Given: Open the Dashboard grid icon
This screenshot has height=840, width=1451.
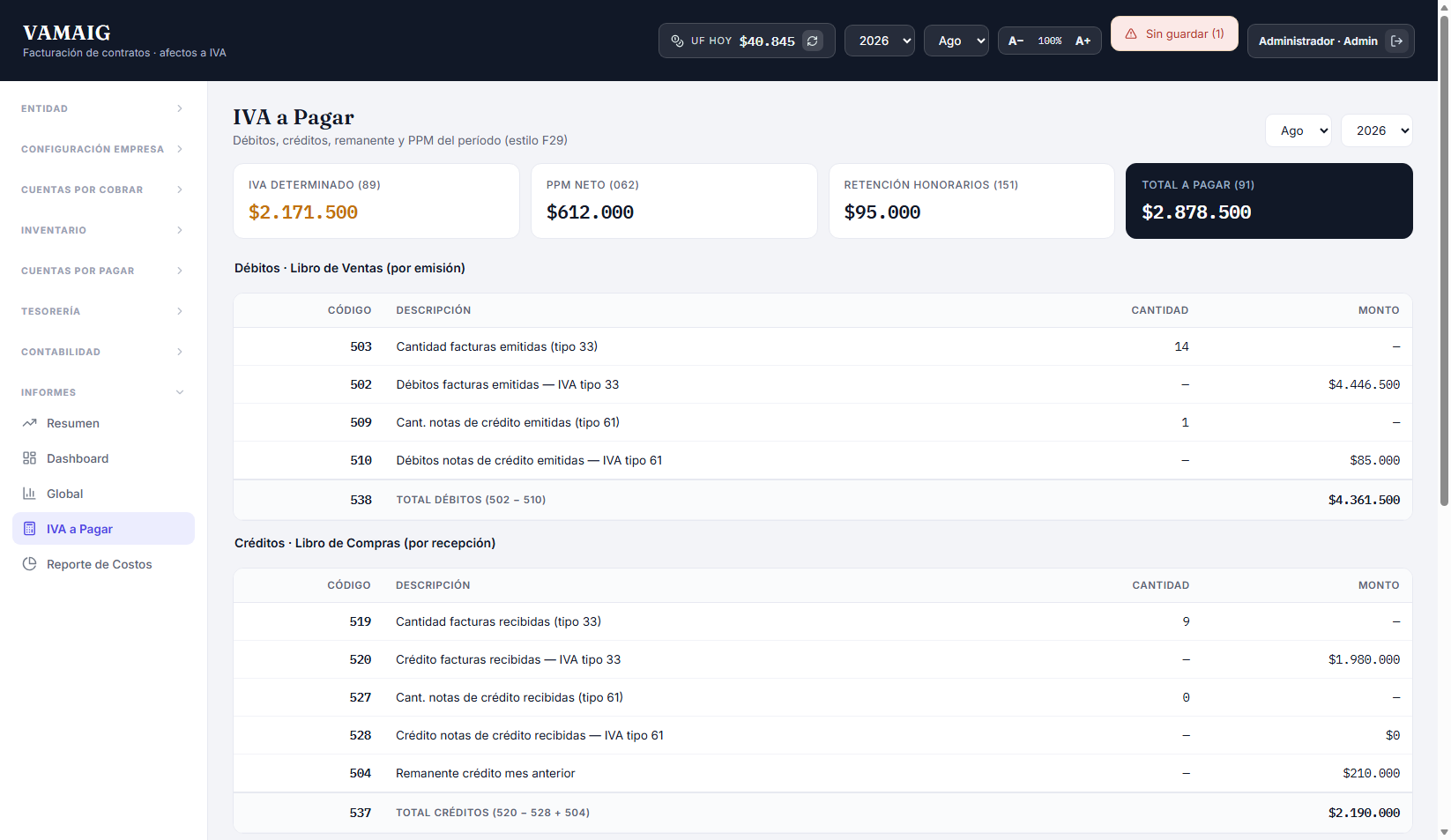Looking at the screenshot, I should (x=29, y=458).
